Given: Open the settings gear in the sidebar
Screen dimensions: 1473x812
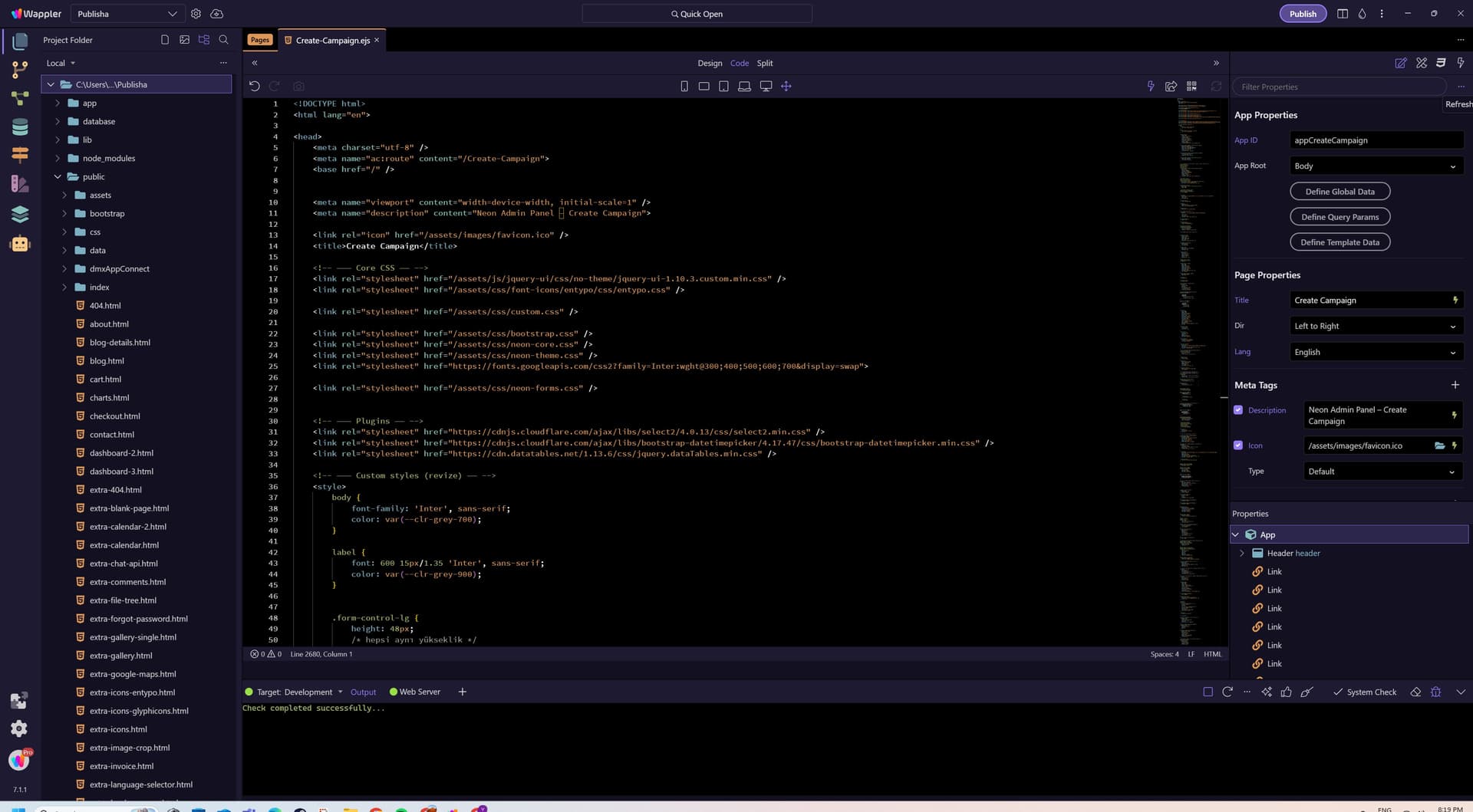Looking at the screenshot, I should (19, 729).
